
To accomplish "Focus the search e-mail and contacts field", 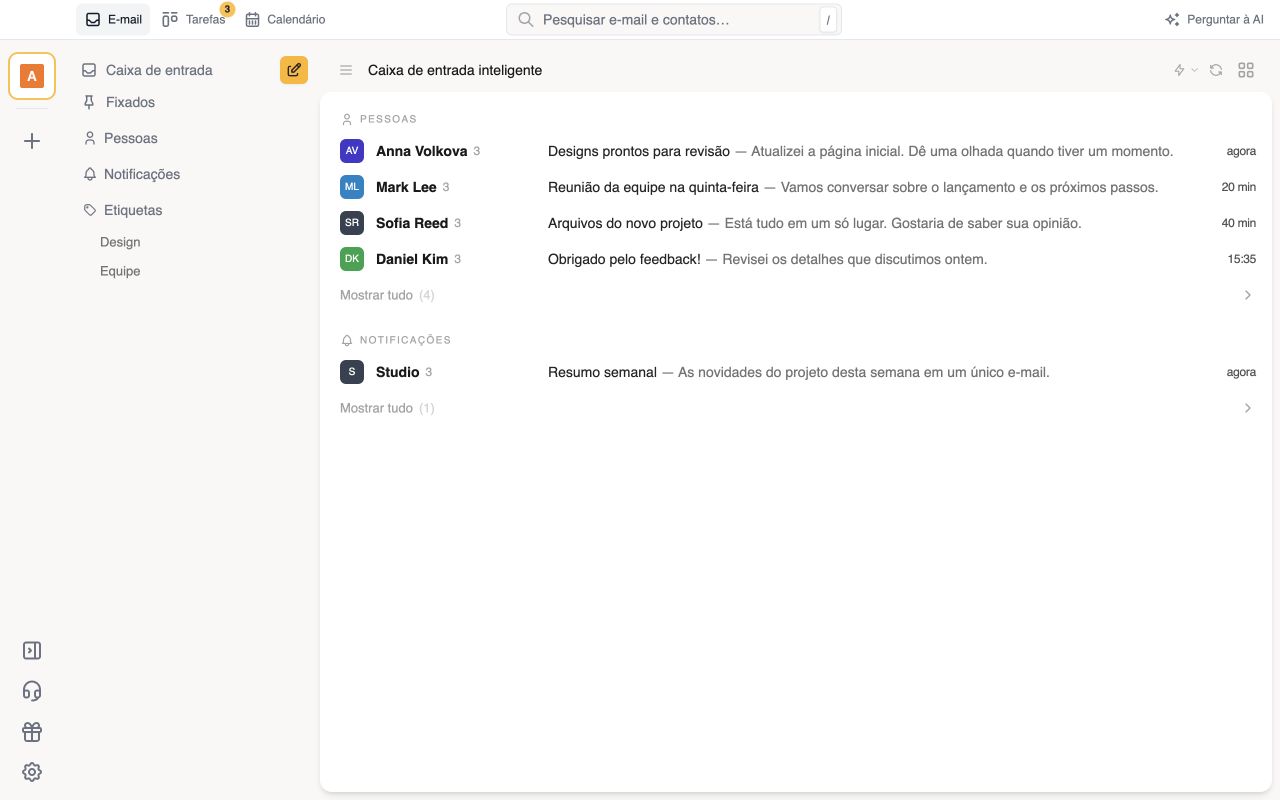I will pos(674,20).
